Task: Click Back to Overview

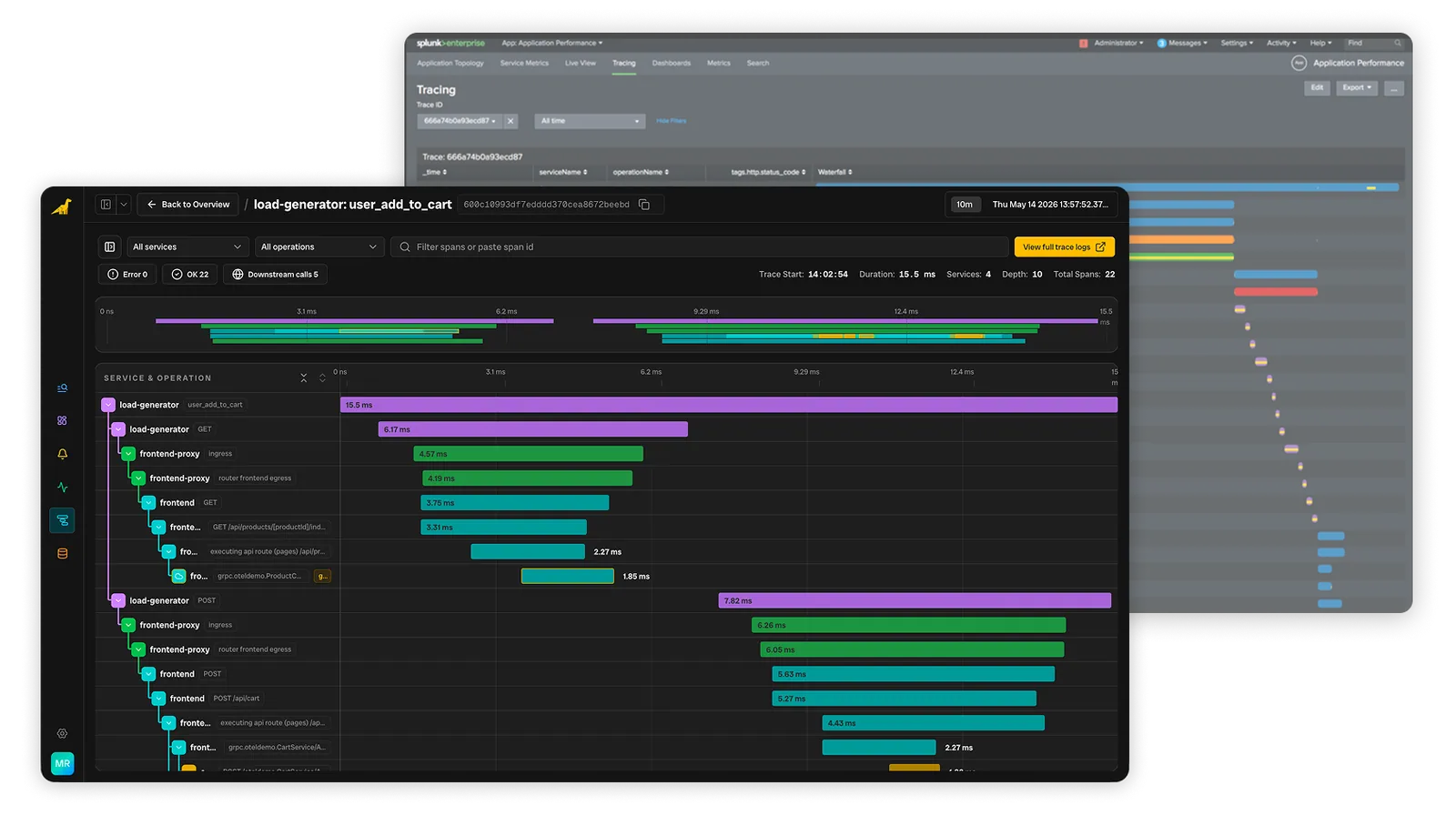Action: [188, 205]
